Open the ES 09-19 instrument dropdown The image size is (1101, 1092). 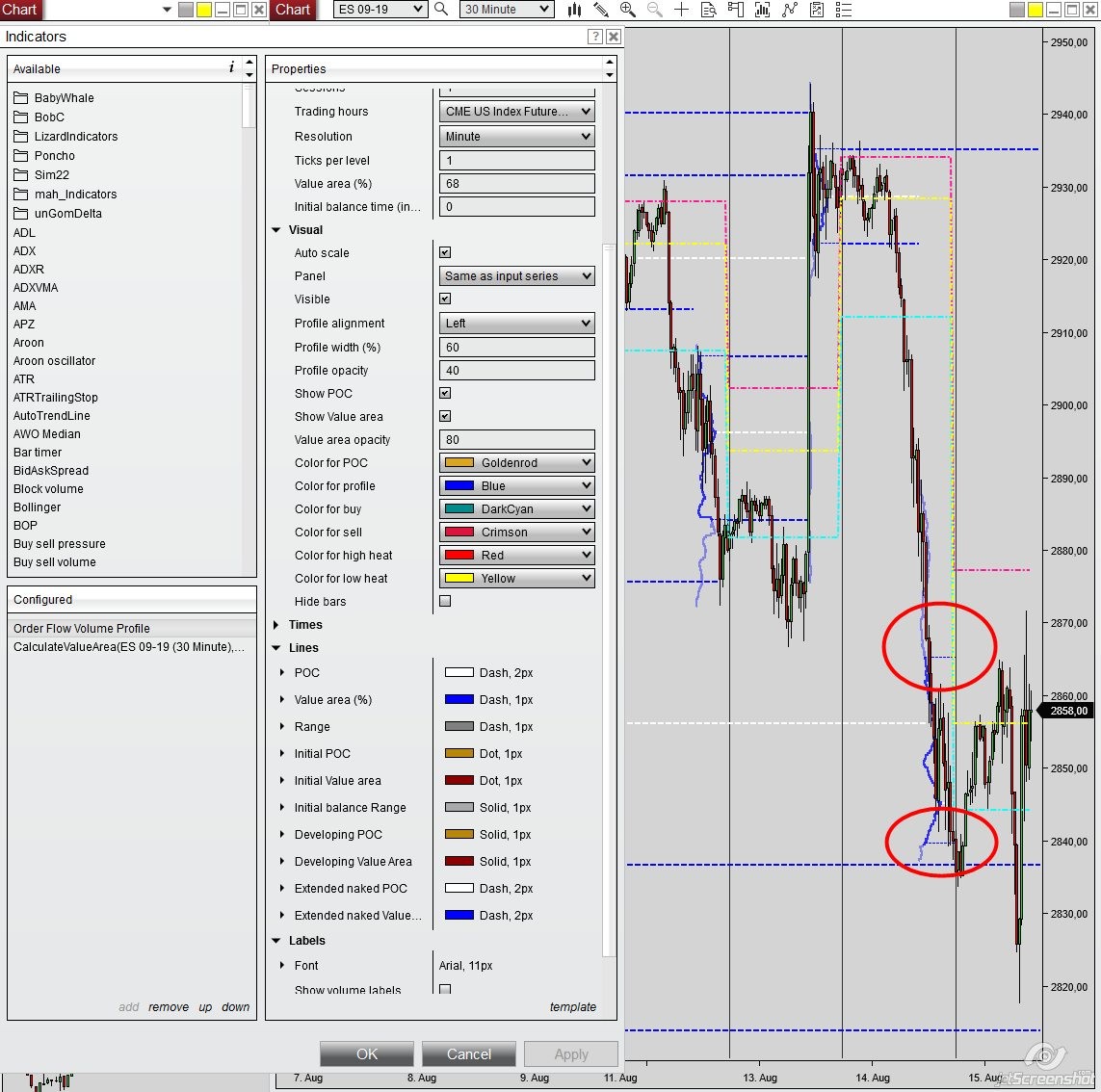380,9
